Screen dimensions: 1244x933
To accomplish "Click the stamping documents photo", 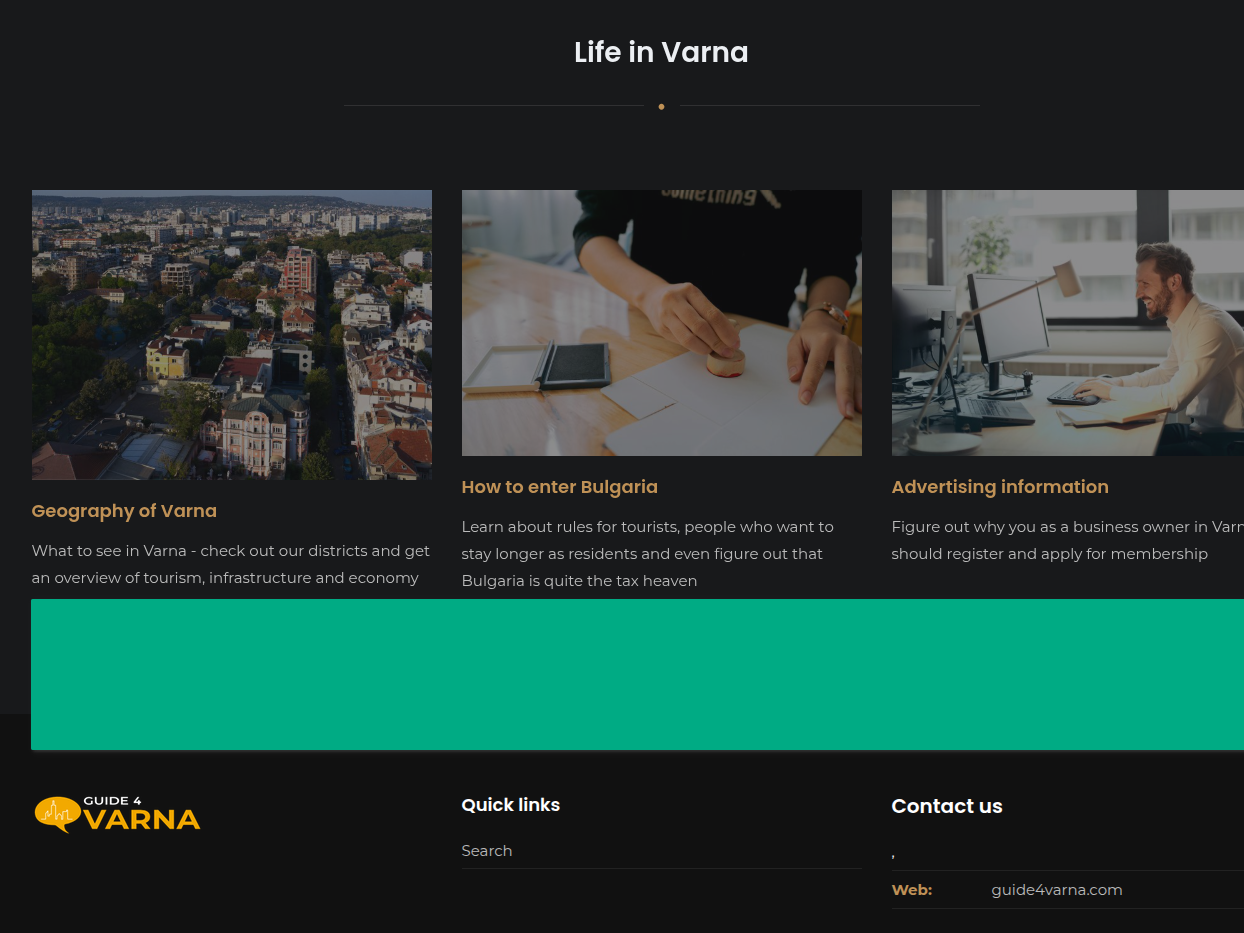I will pos(662,323).
